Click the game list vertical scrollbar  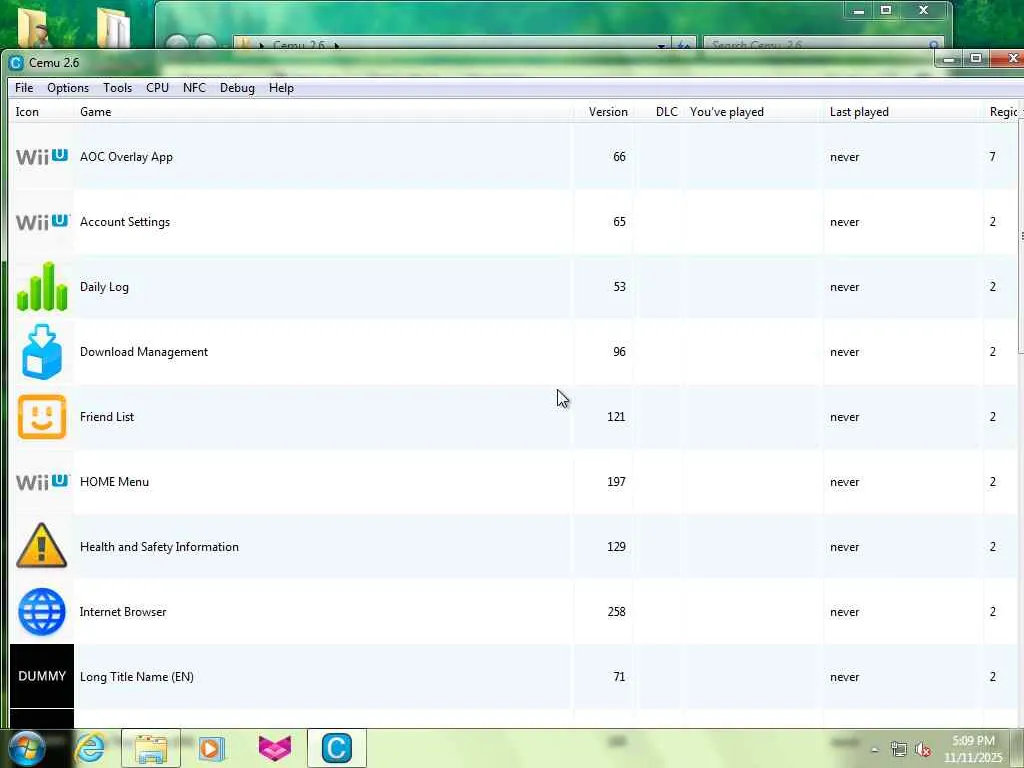(x=1021, y=235)
